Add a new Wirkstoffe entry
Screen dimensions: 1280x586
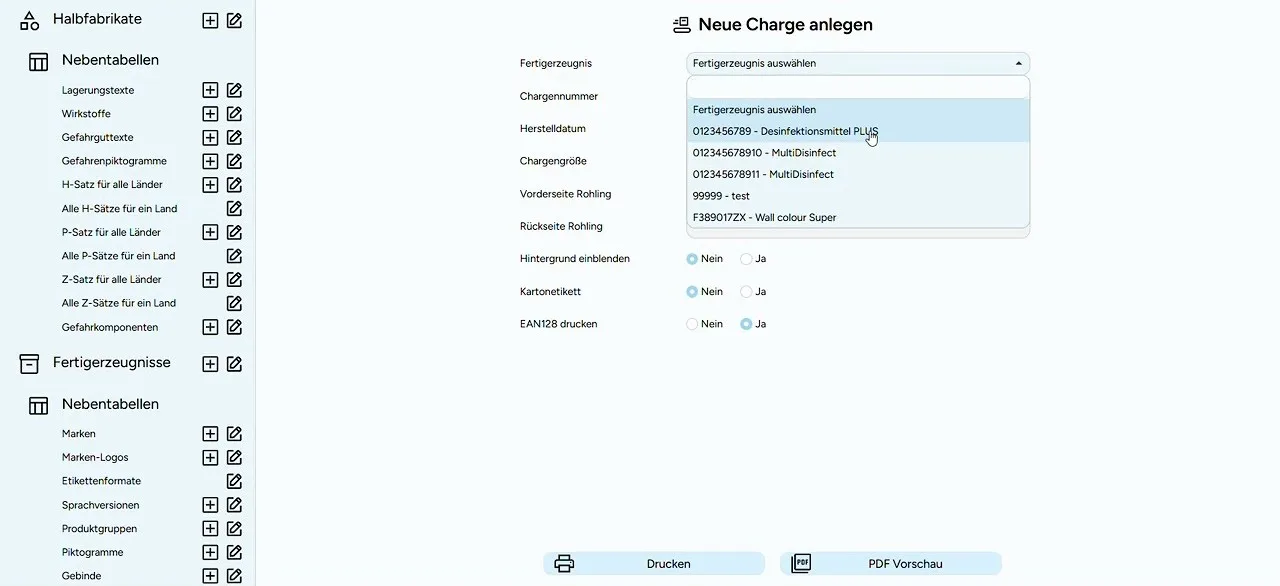coord(210,114)
